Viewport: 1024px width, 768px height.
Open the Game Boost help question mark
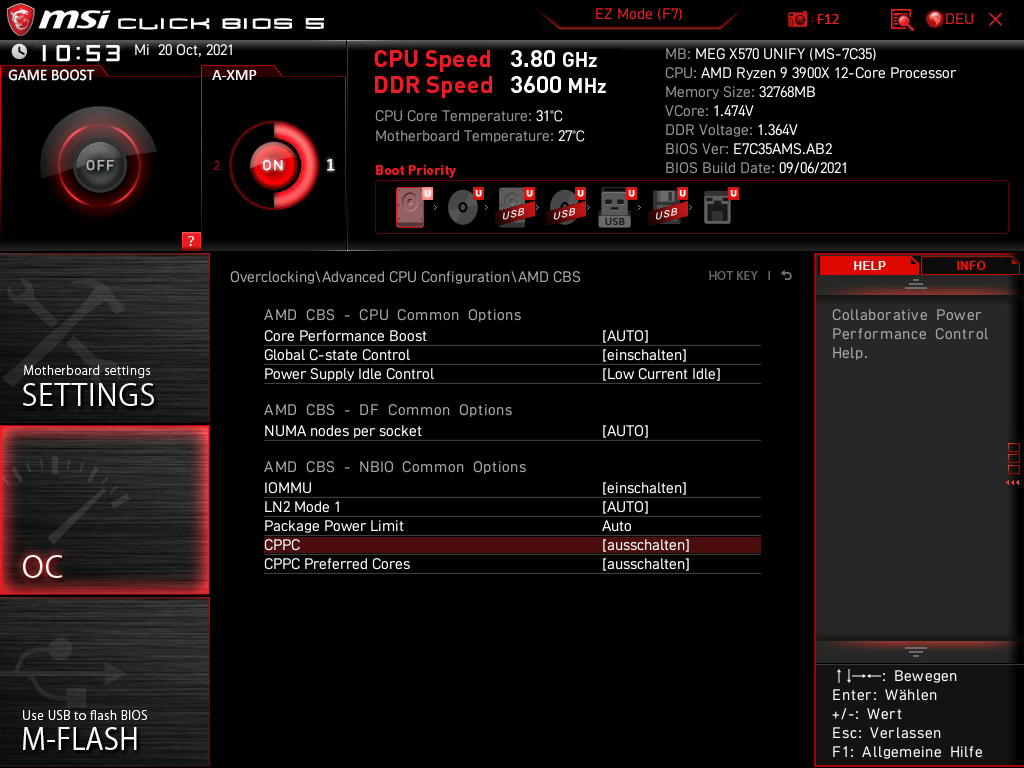click(x=191, y=240)
